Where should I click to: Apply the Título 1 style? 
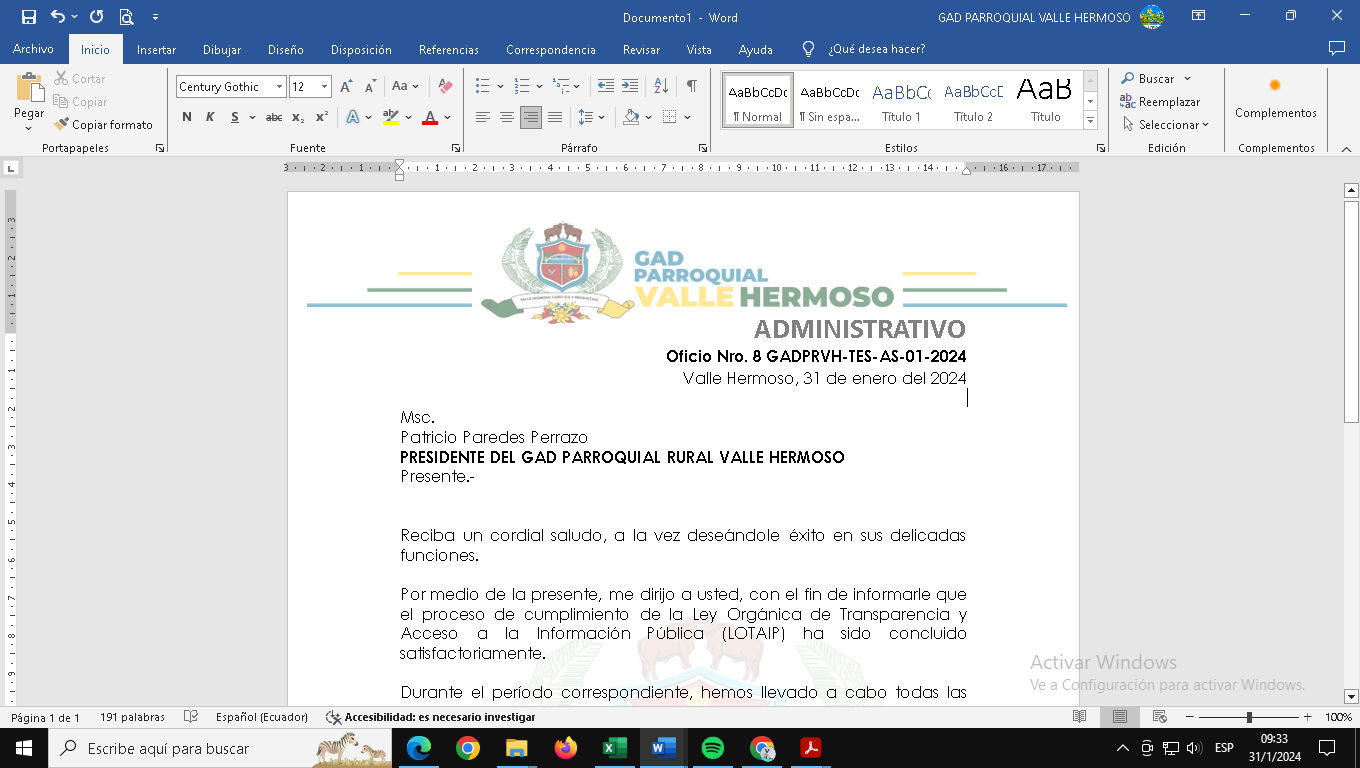(901, 100)
